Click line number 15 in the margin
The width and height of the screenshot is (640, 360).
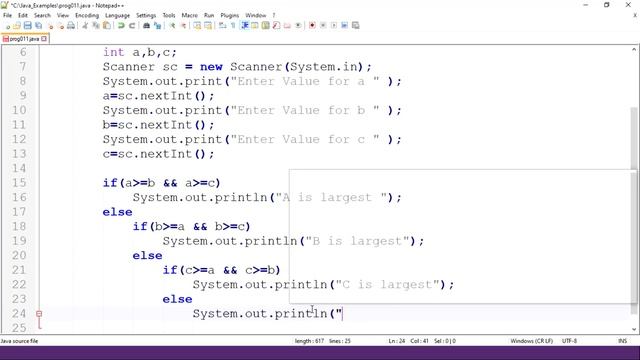click(19, 183)
